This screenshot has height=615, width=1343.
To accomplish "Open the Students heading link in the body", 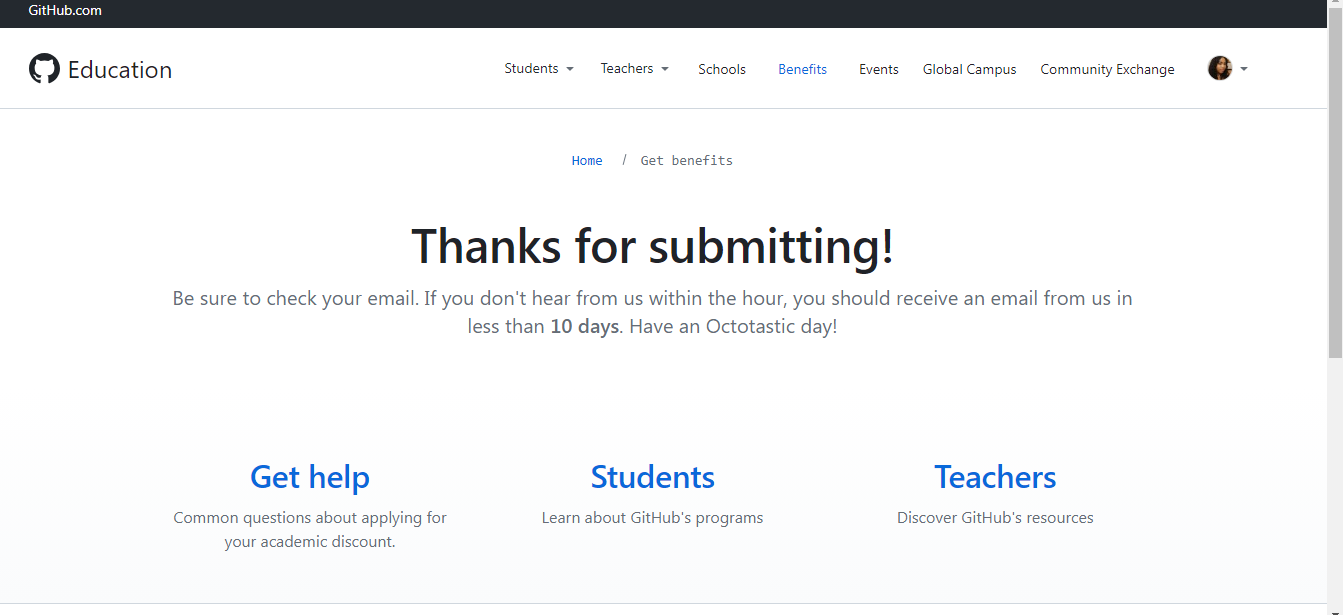I will coord(652,477).
